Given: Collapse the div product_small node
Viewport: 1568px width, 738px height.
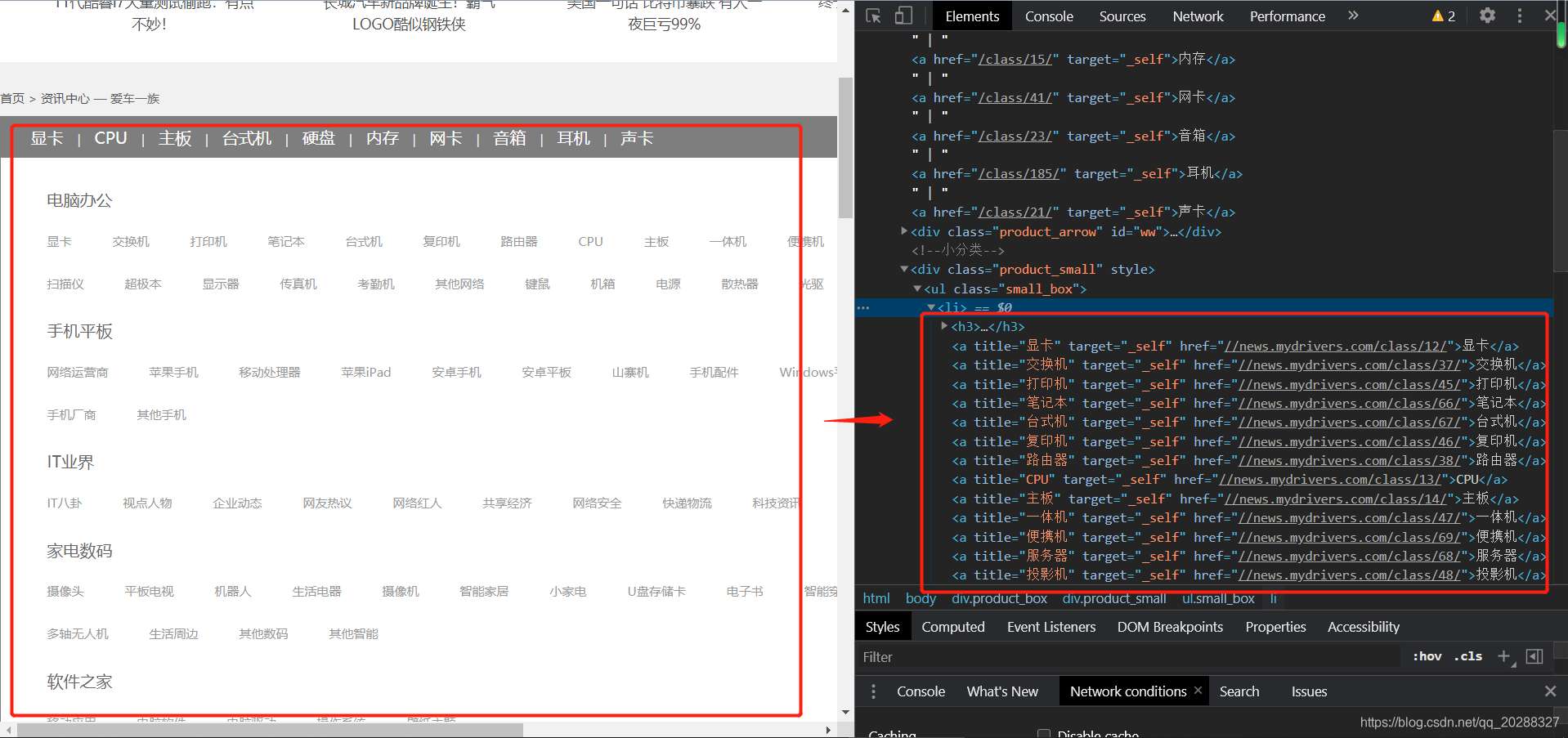Looking at the screenshot, I should (903, 269).
